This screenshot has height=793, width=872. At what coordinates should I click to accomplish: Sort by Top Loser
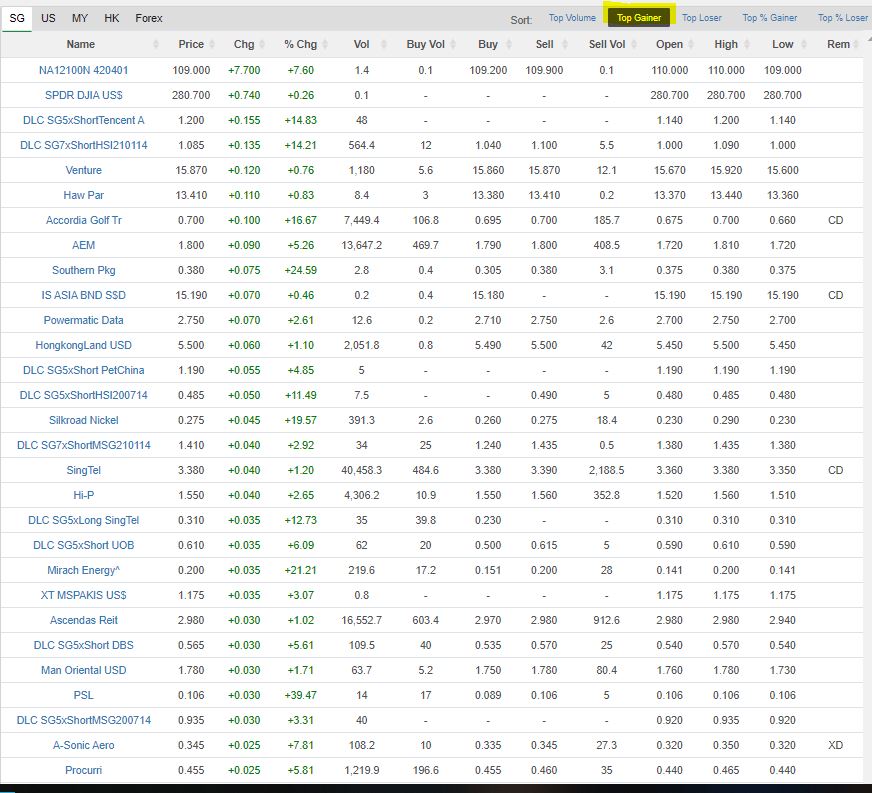702,18
